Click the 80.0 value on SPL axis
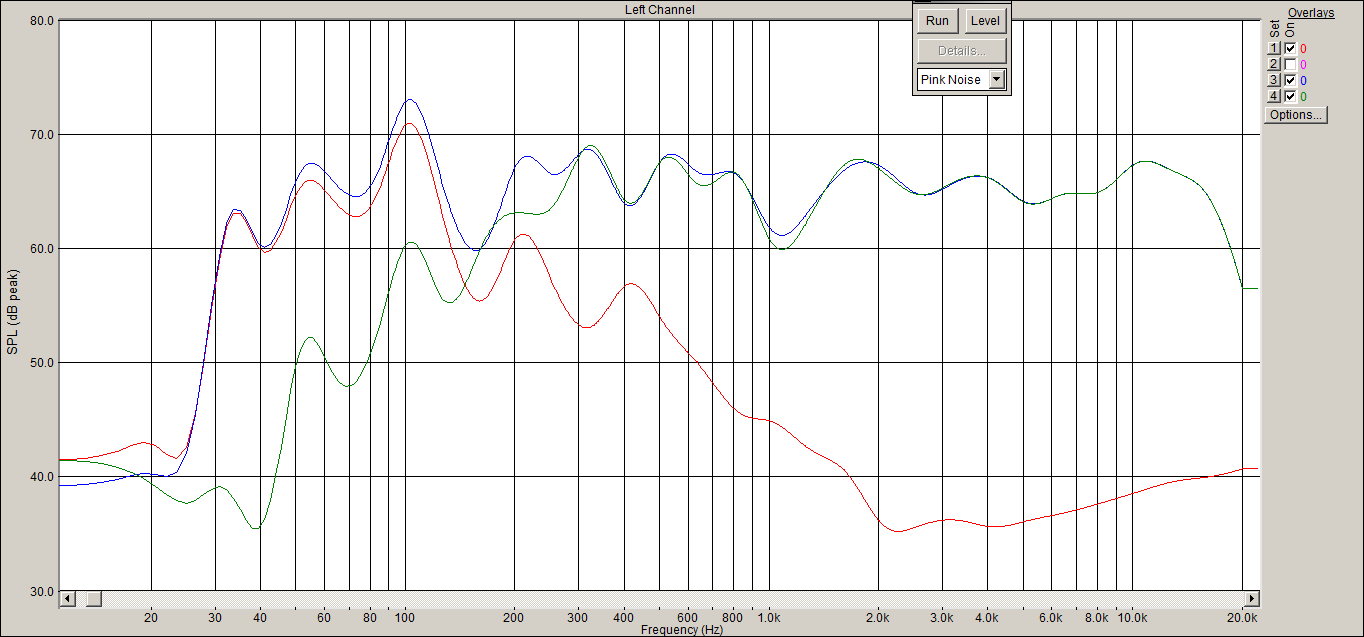 pos(42,20)
